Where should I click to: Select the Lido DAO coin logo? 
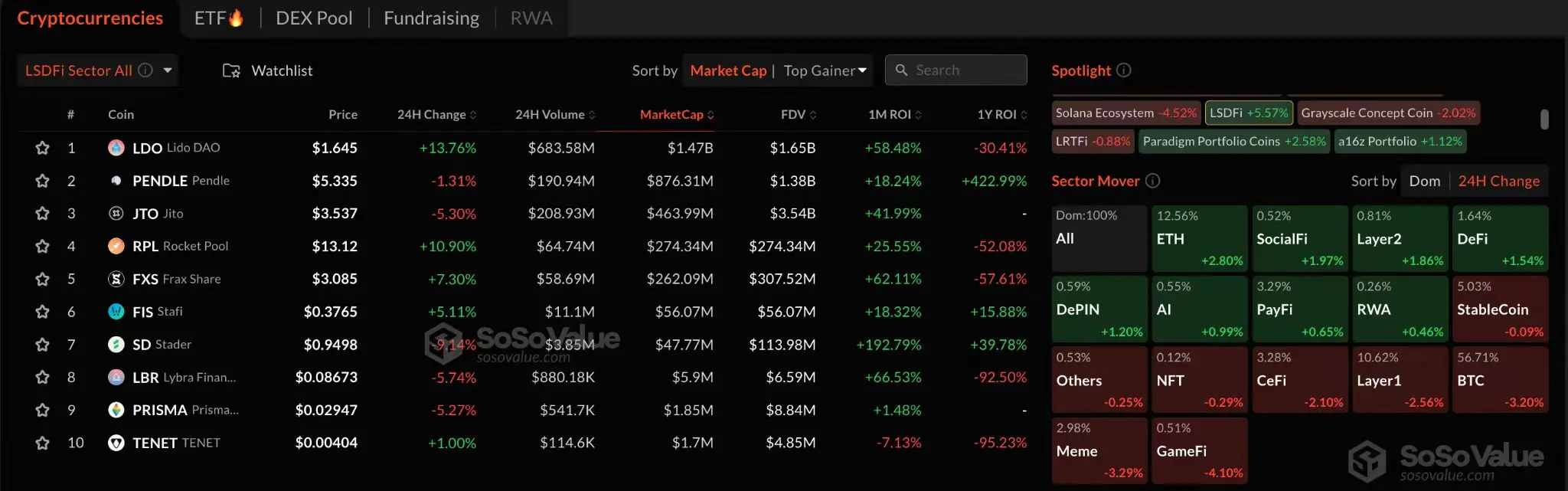point(116,147)
